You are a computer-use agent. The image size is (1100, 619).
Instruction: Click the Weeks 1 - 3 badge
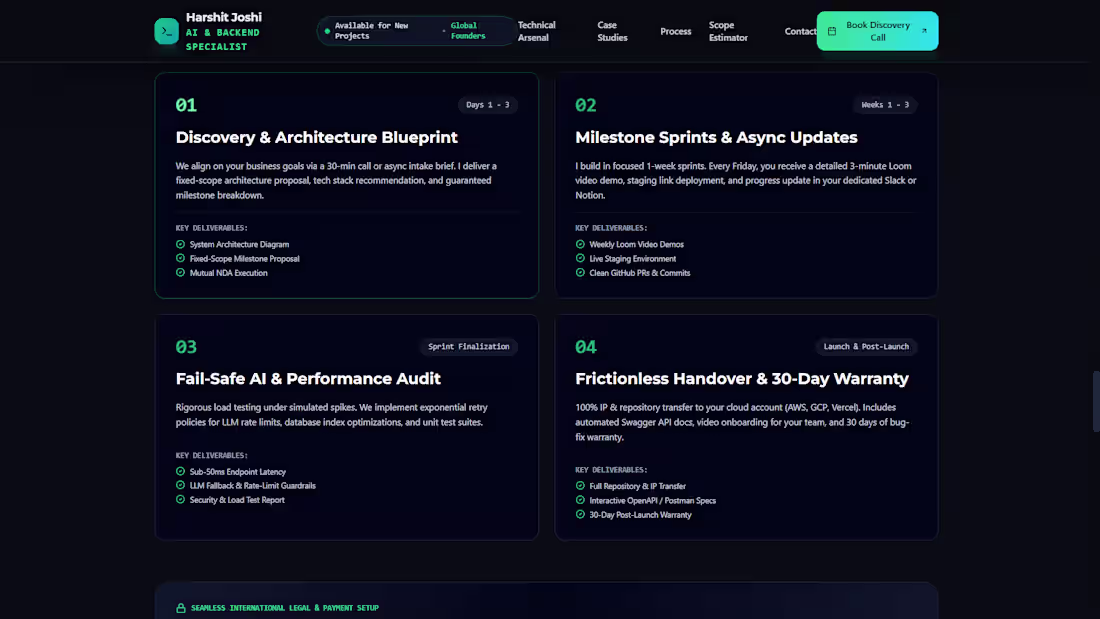(885, 105)
